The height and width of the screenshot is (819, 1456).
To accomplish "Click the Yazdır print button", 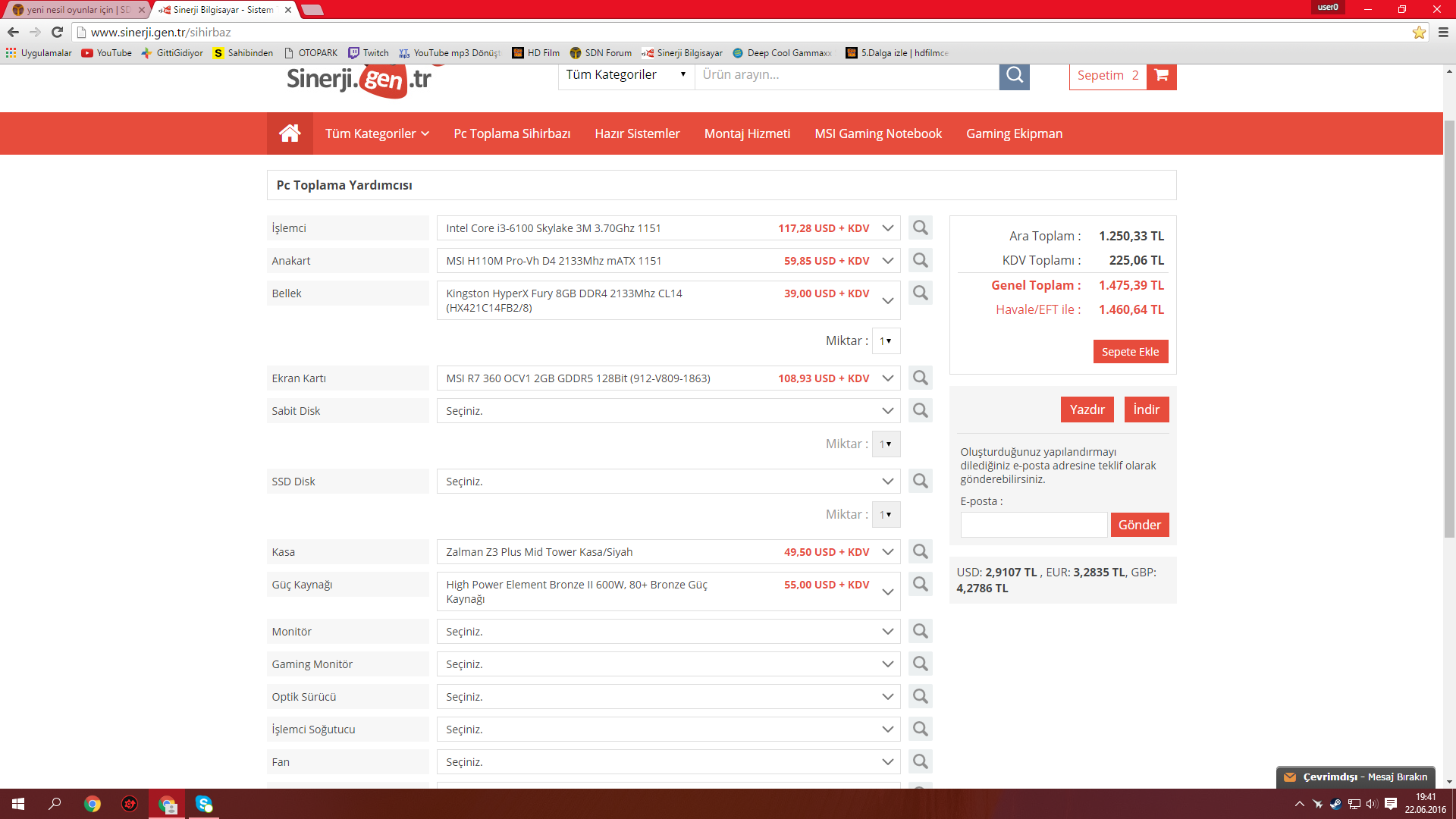I will click(x=1087, y=409).
